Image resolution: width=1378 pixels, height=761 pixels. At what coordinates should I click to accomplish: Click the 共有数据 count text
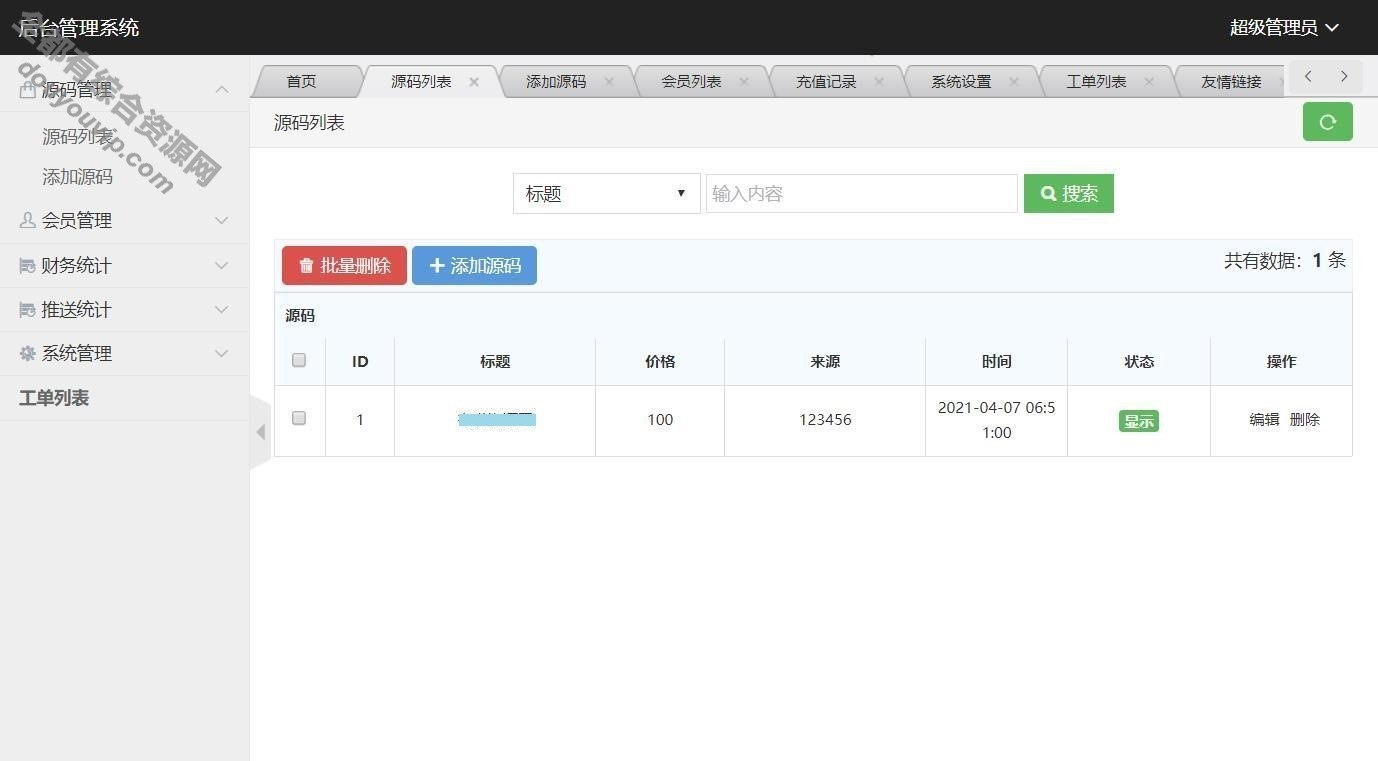click(1285, 261)
